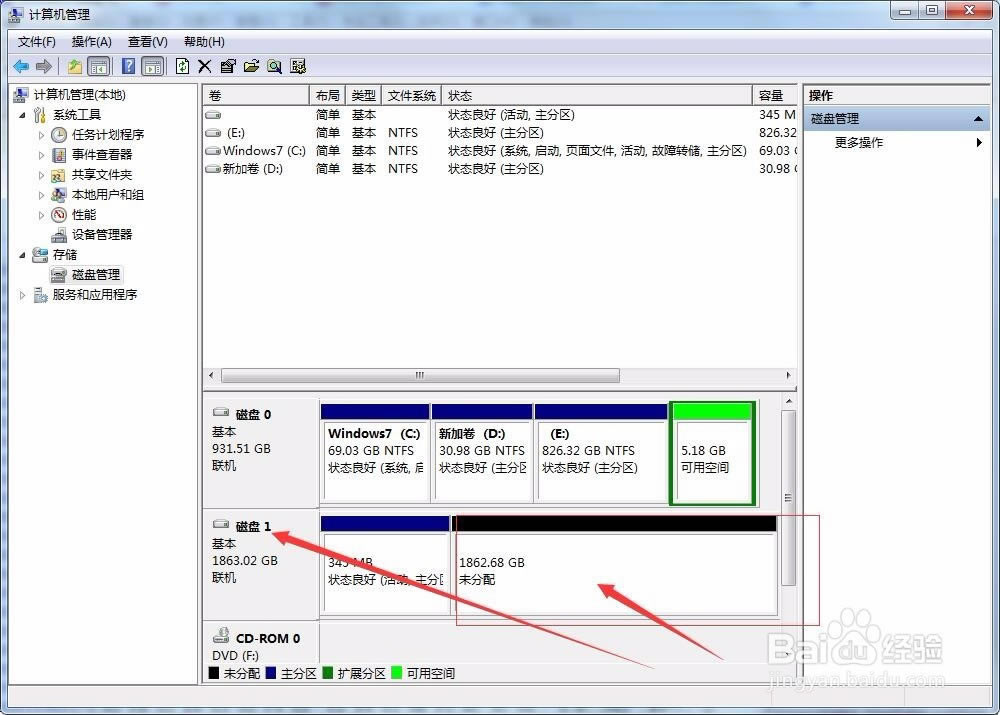The height and width of the screenshot is (715, 1000).
Task: Open the 查看(V) menu
Action: coord(147,42)
